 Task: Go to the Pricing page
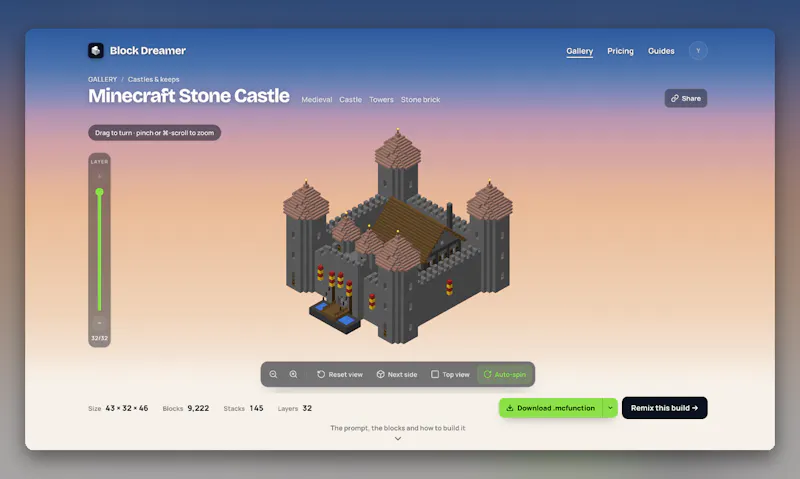(x=620, y=51)
